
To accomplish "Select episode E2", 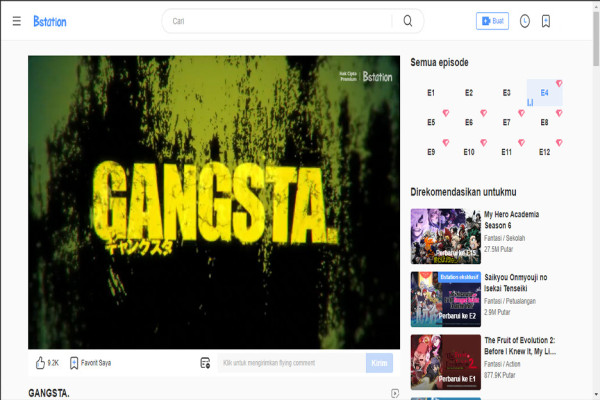I will coord(469,93).
